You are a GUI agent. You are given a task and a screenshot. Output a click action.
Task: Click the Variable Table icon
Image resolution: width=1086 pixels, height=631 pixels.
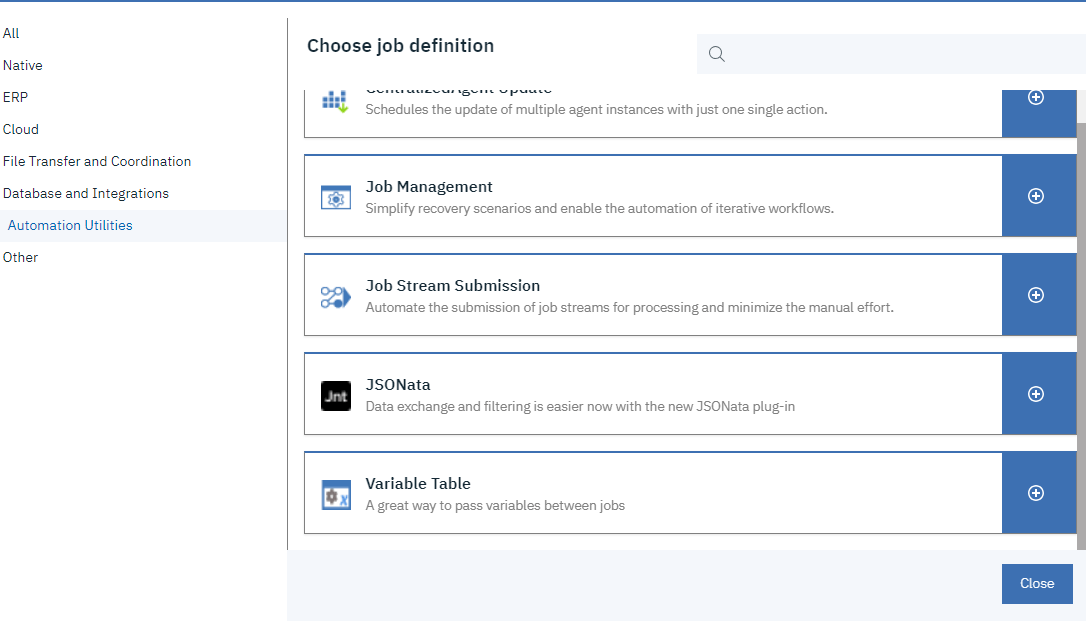click(x=336, y=494)
